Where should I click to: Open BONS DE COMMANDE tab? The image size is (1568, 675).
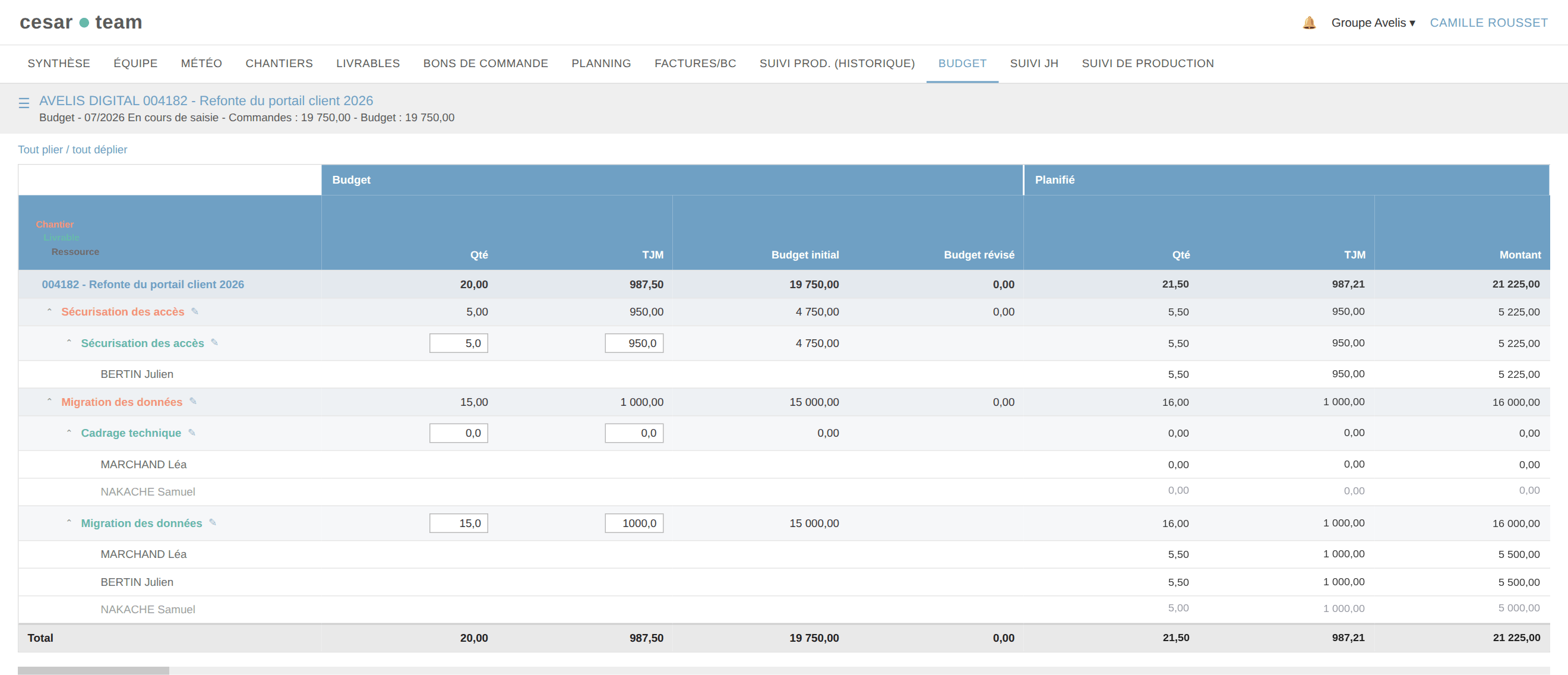click(485, 64)
